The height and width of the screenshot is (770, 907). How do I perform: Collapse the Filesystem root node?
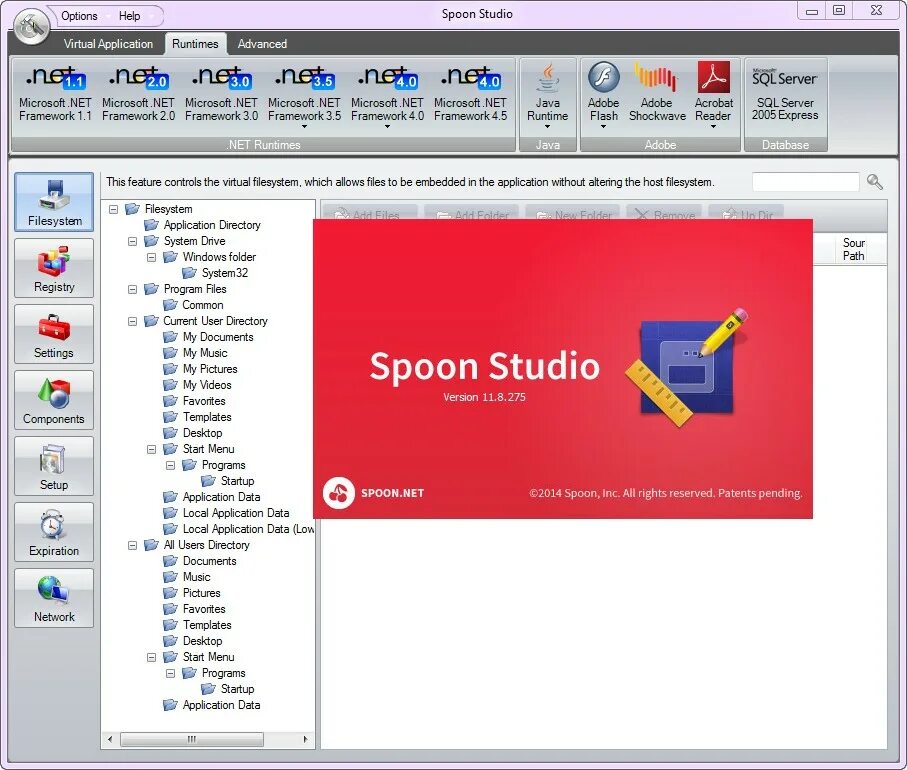point(114,209)
